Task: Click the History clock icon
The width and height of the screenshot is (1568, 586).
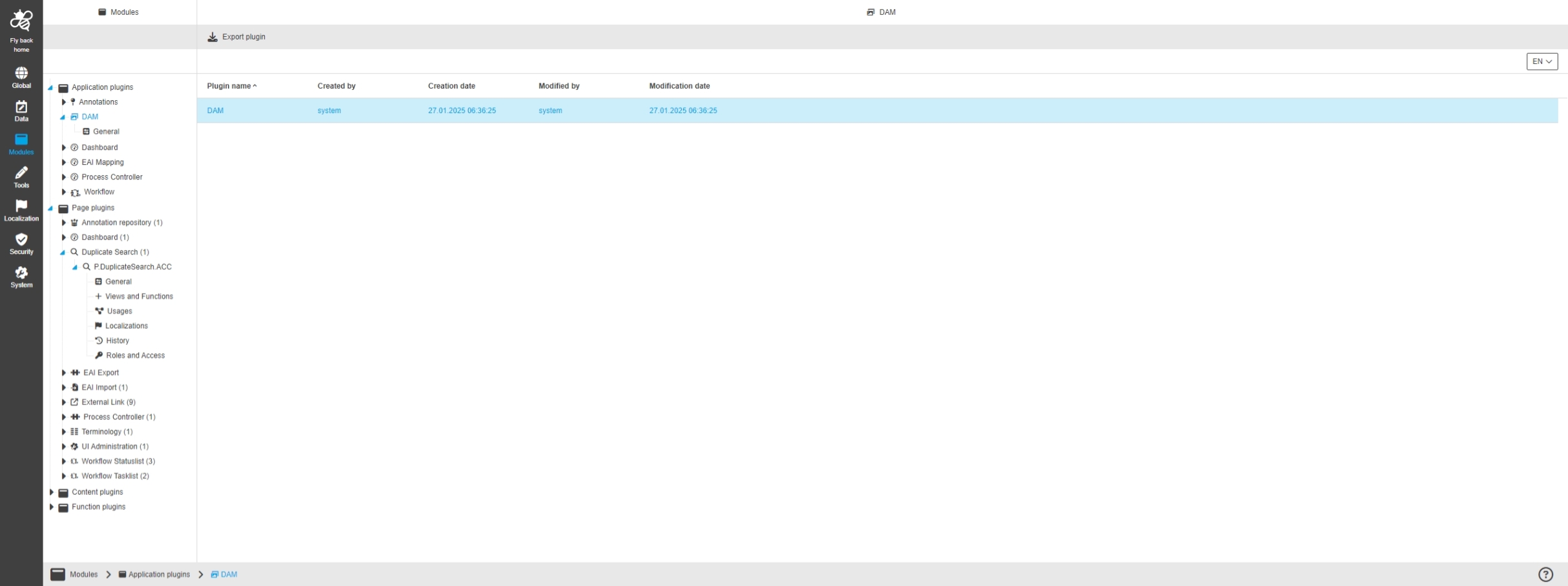Action: click(99, 340)
